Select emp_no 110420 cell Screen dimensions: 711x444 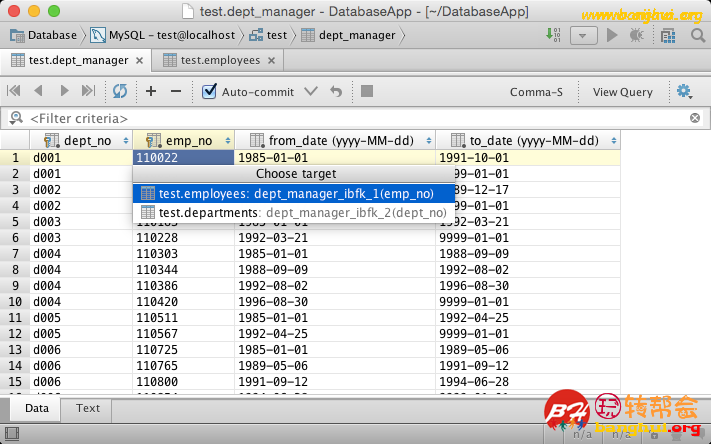pos(183,302)
